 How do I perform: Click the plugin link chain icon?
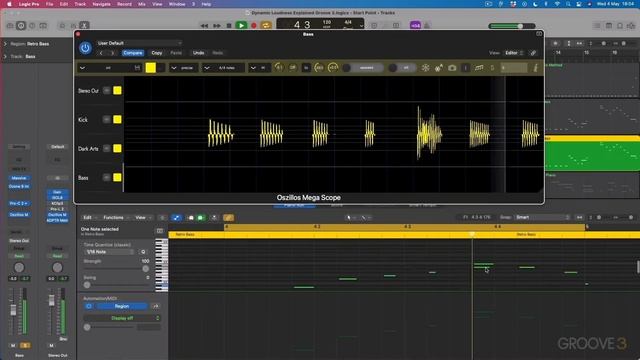point(533,53)
